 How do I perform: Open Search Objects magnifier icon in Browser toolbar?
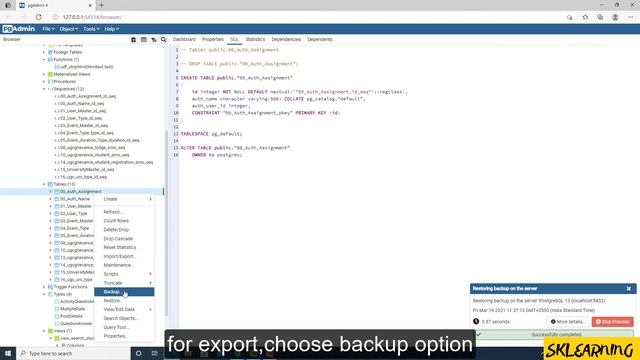pos(164,40)
